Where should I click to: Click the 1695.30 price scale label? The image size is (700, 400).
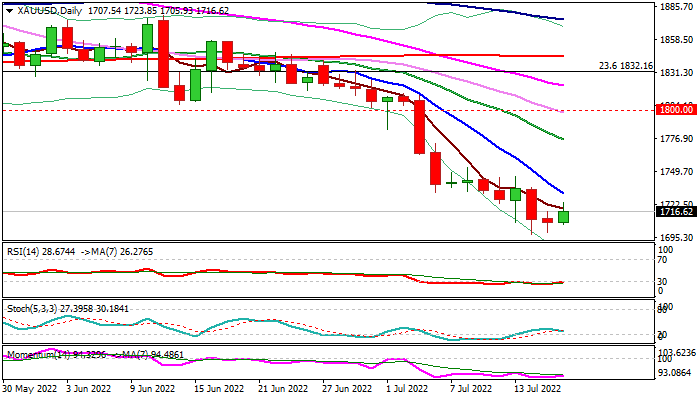[676, 238]
